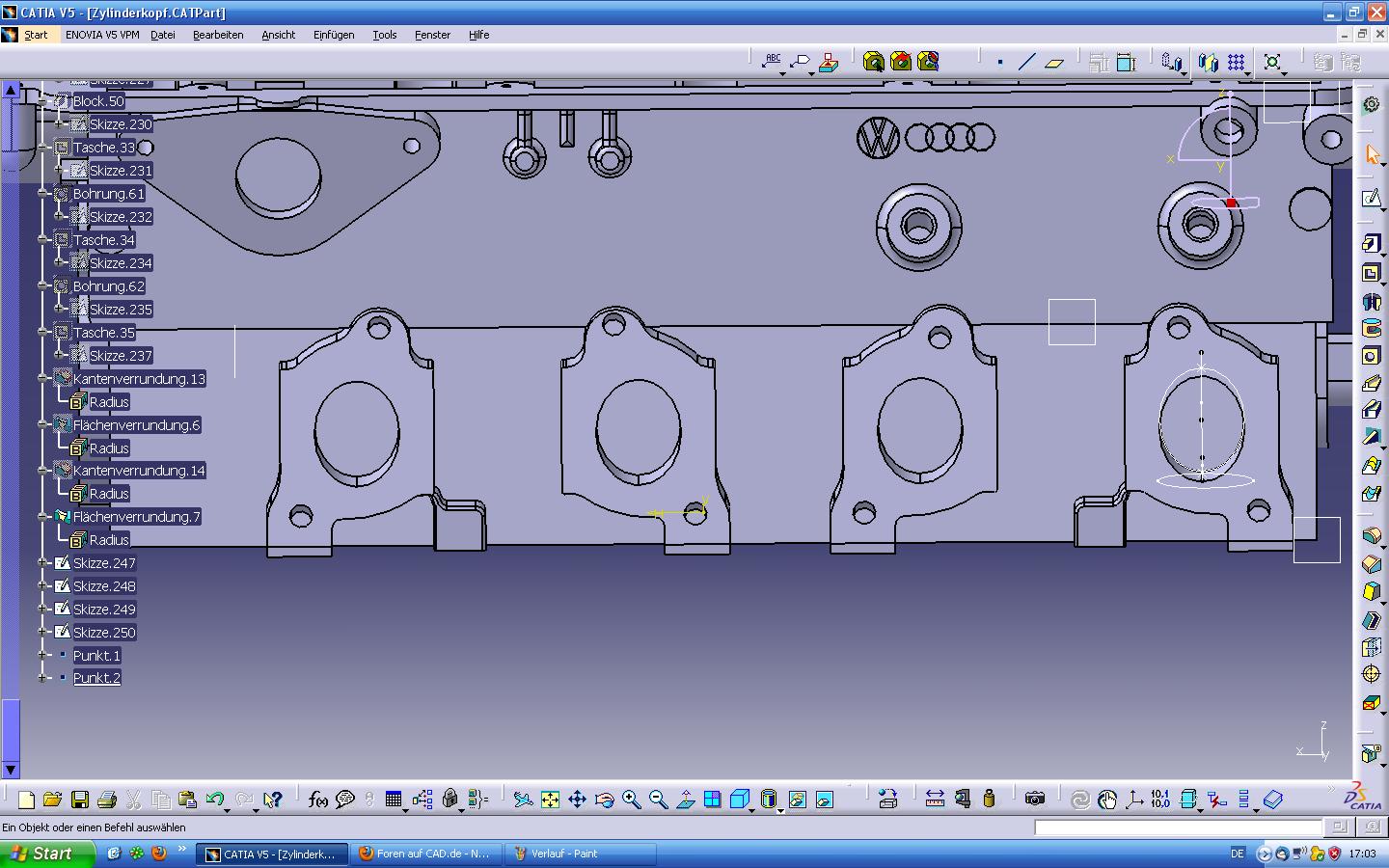Expand the Skizze.247 tree node
The image size is (1389, 868).
click(x=43, y=562)
